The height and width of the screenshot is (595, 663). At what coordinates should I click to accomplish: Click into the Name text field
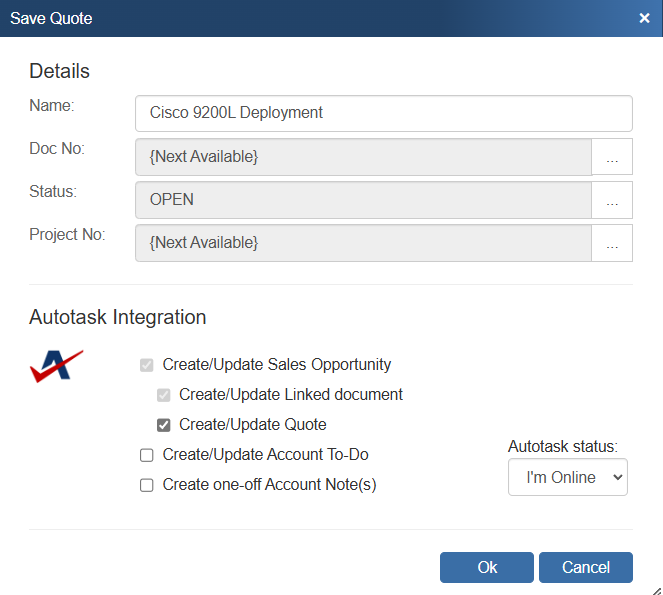(383, 113)
